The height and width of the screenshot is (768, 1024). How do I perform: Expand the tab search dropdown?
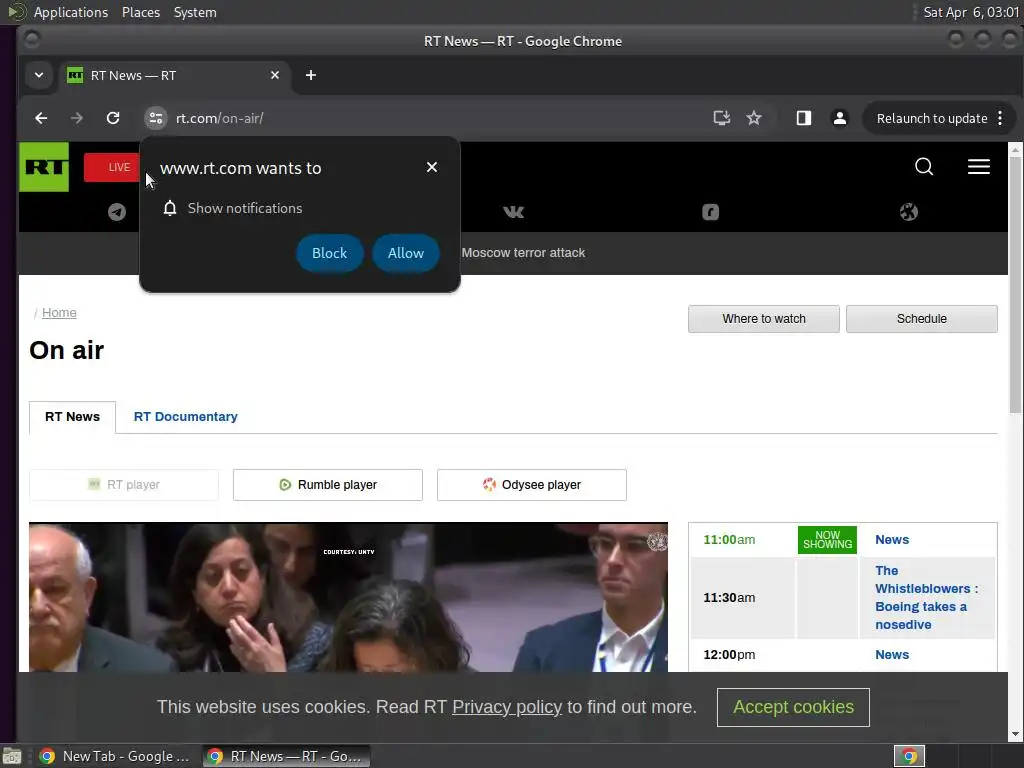39,75
